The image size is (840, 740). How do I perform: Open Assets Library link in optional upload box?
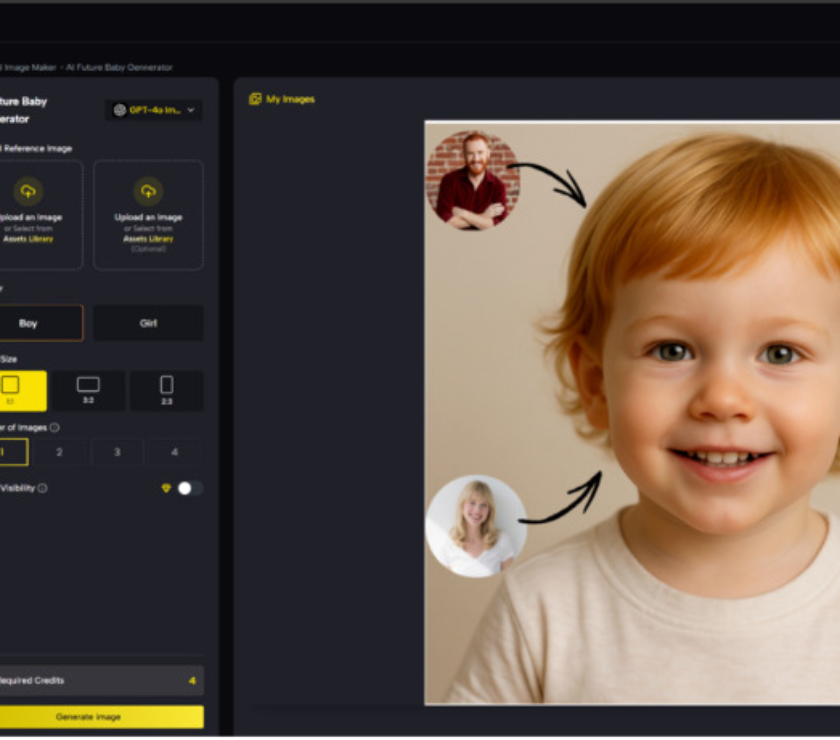click(x=148, y=239)
